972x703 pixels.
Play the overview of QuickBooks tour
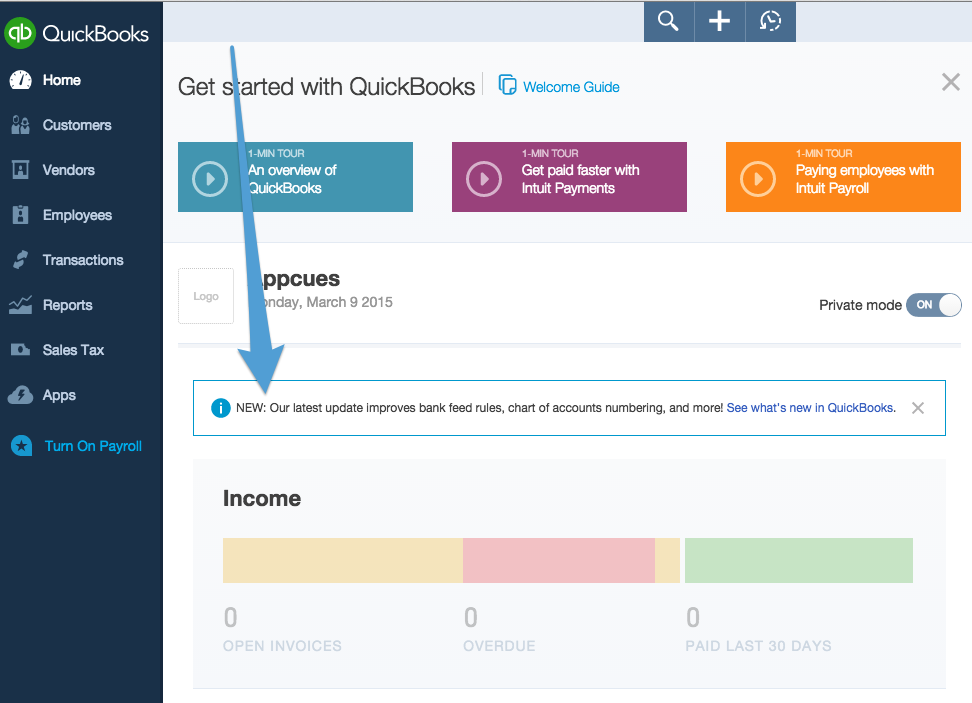tap(210, 179)
